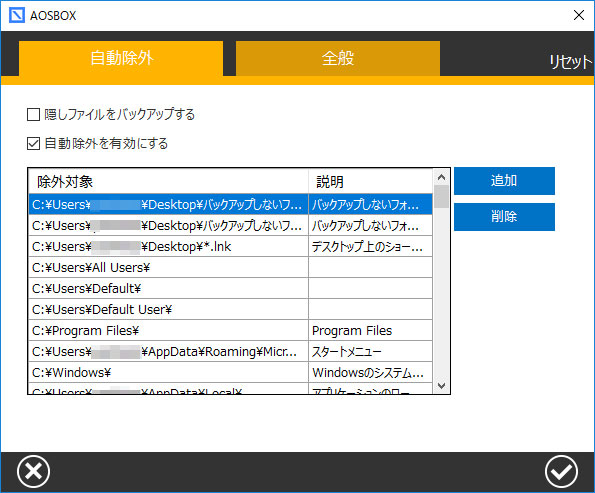Viewport: 595px width, 493px height.
Task: Toggle 自動除外を有効にする checkbox
Action: [33, 143]
